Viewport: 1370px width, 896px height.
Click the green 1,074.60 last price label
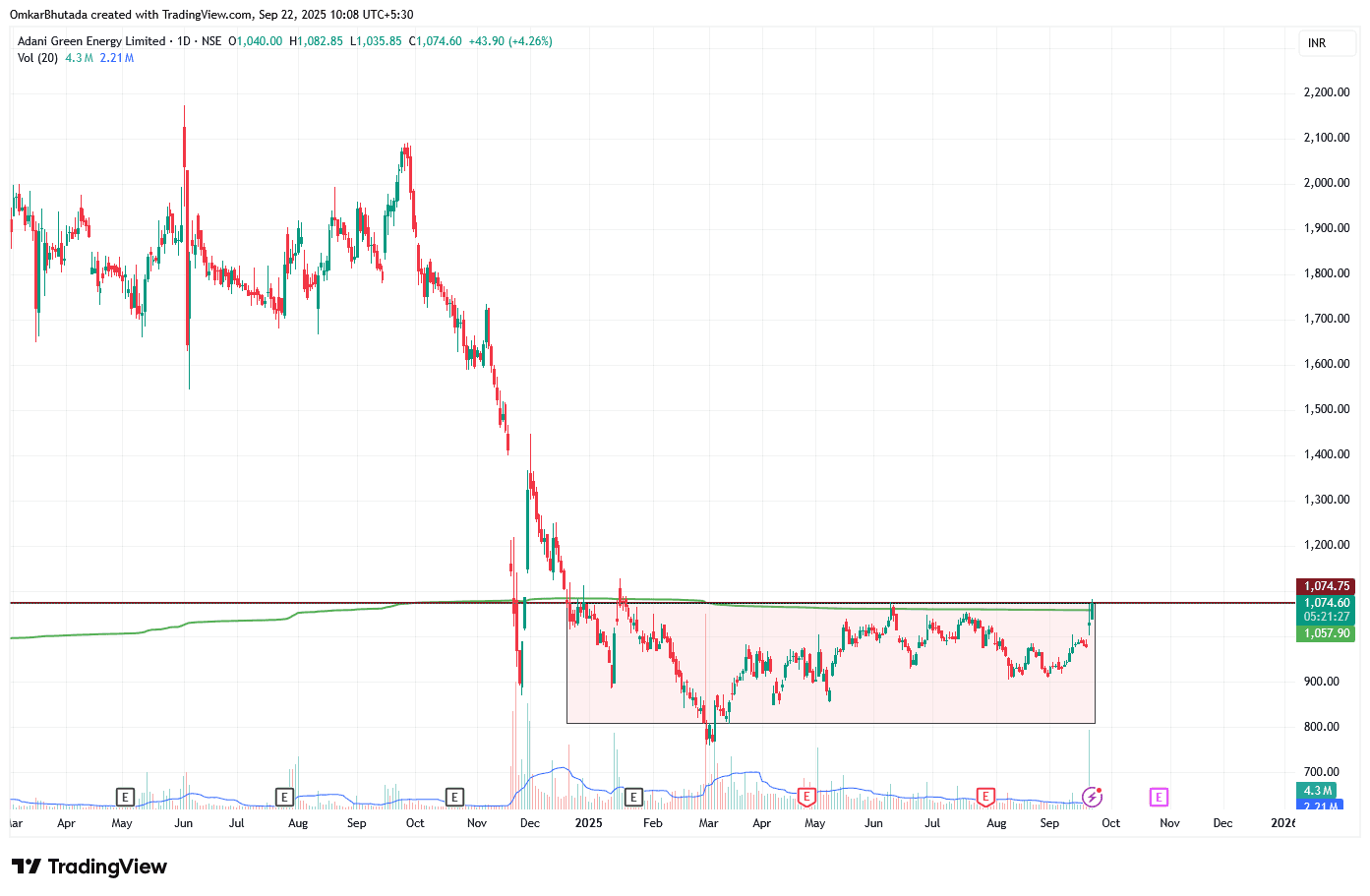(x=1326, y=603)
